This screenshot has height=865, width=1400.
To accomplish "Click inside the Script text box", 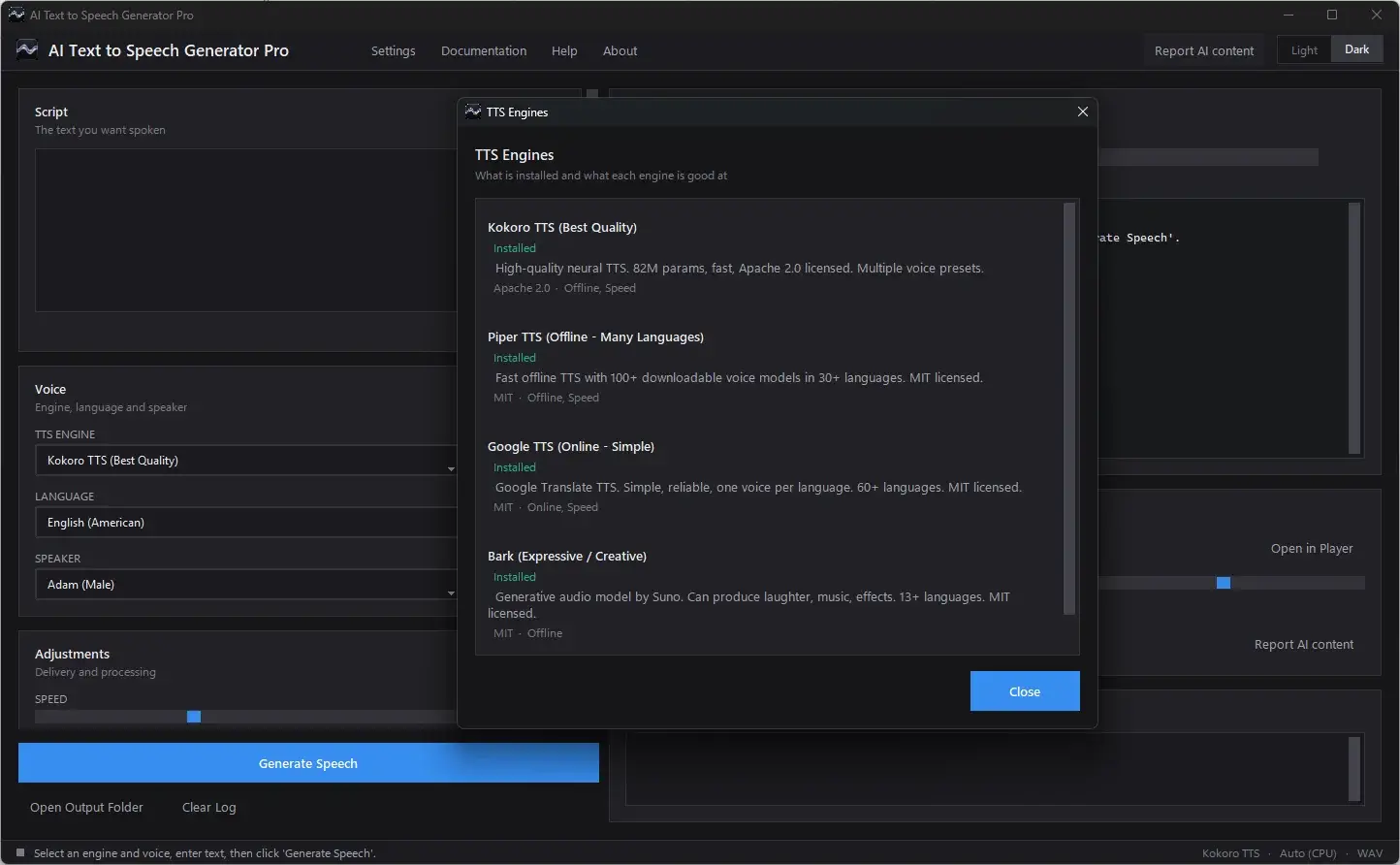I will pyautogui.click(x=245, y=230).
